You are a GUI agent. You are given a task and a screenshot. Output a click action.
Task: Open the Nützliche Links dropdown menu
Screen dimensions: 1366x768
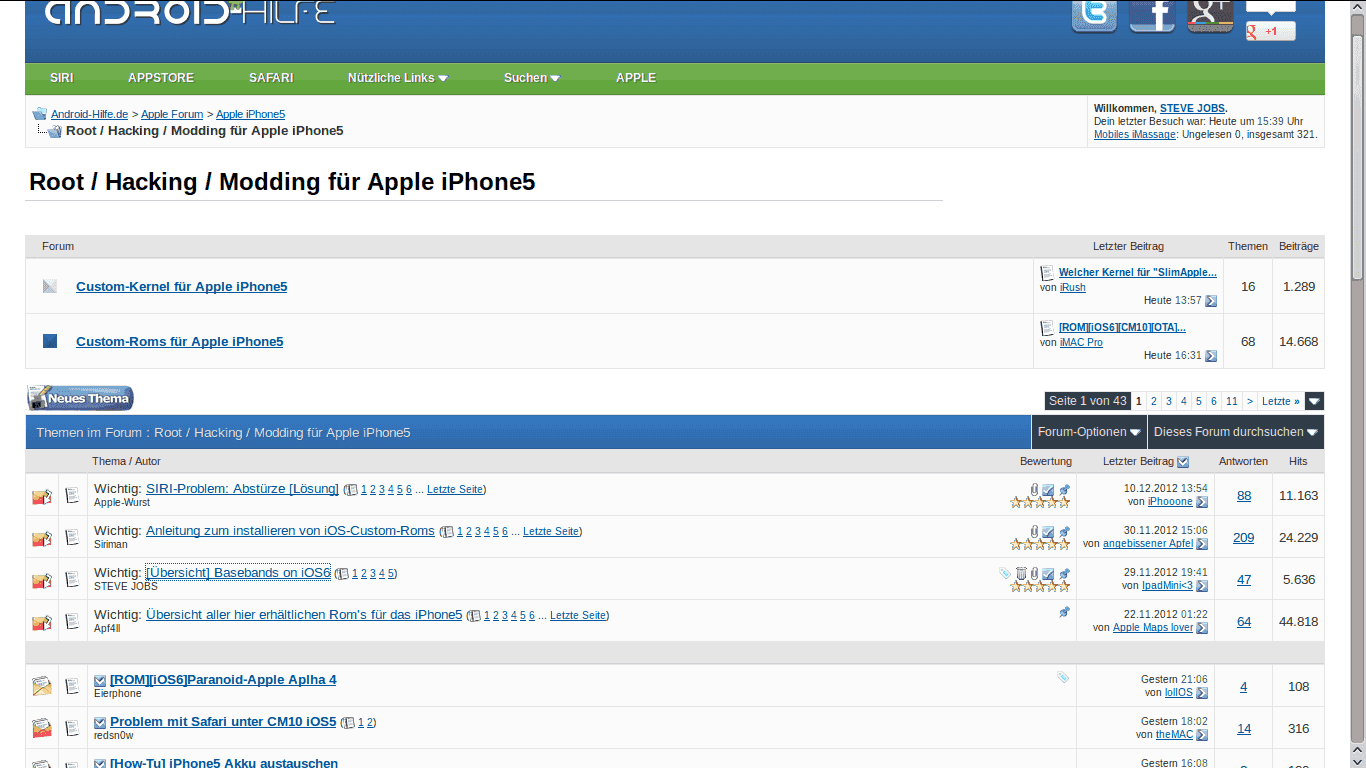397,78
